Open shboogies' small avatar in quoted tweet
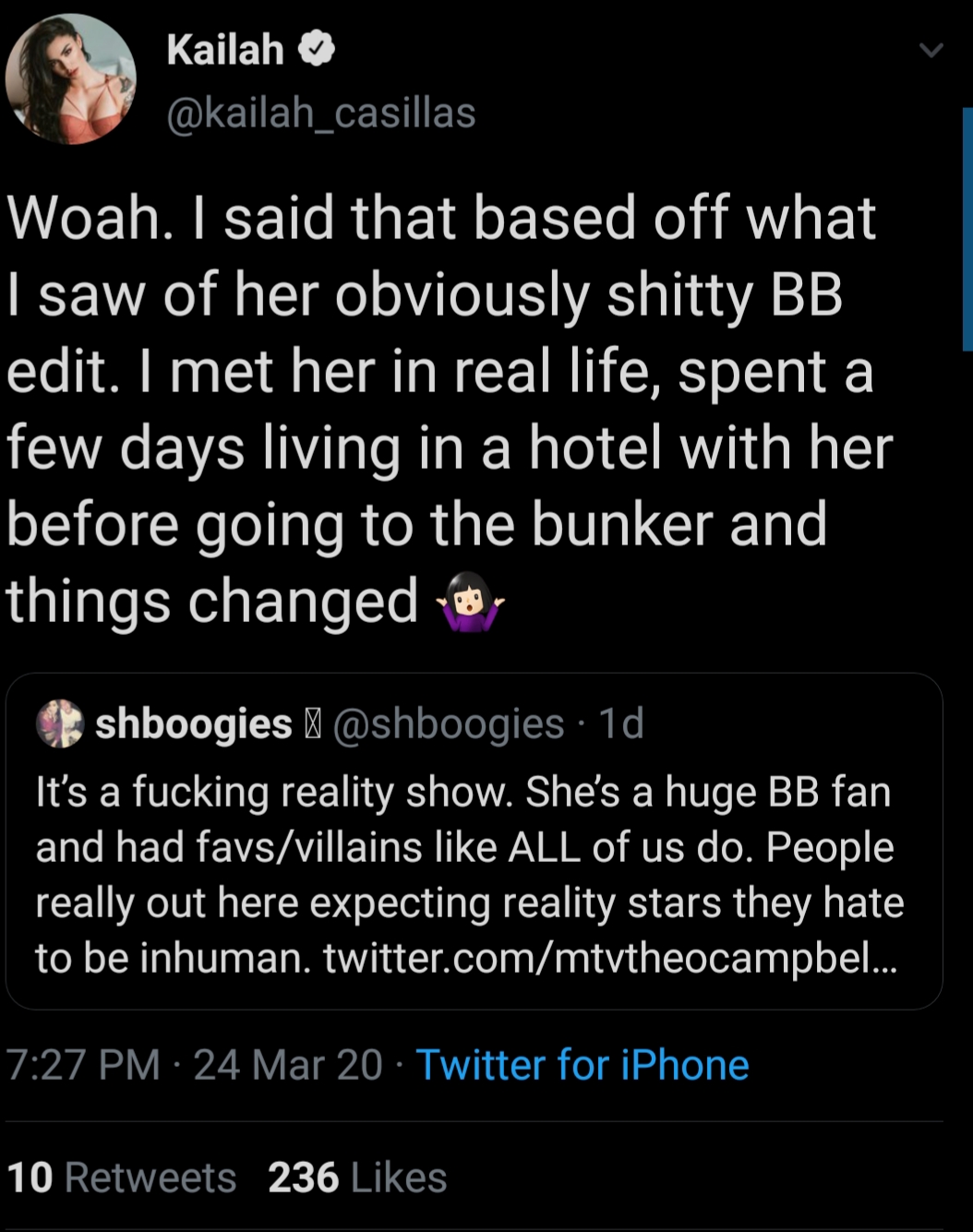The width and height of the screenshot is (973, 1232). 60,723
